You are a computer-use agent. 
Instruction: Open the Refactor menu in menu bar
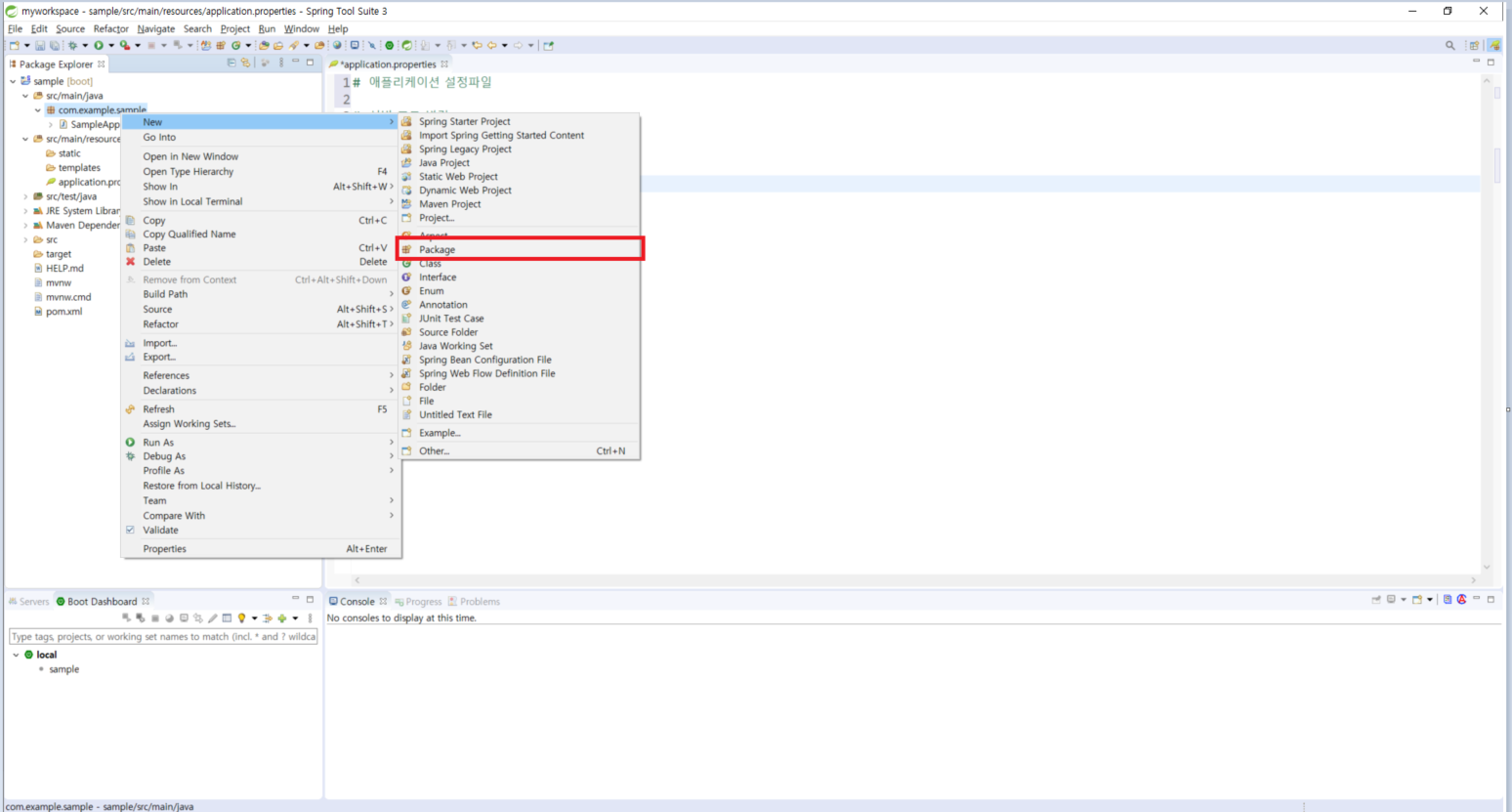[110, 28]
